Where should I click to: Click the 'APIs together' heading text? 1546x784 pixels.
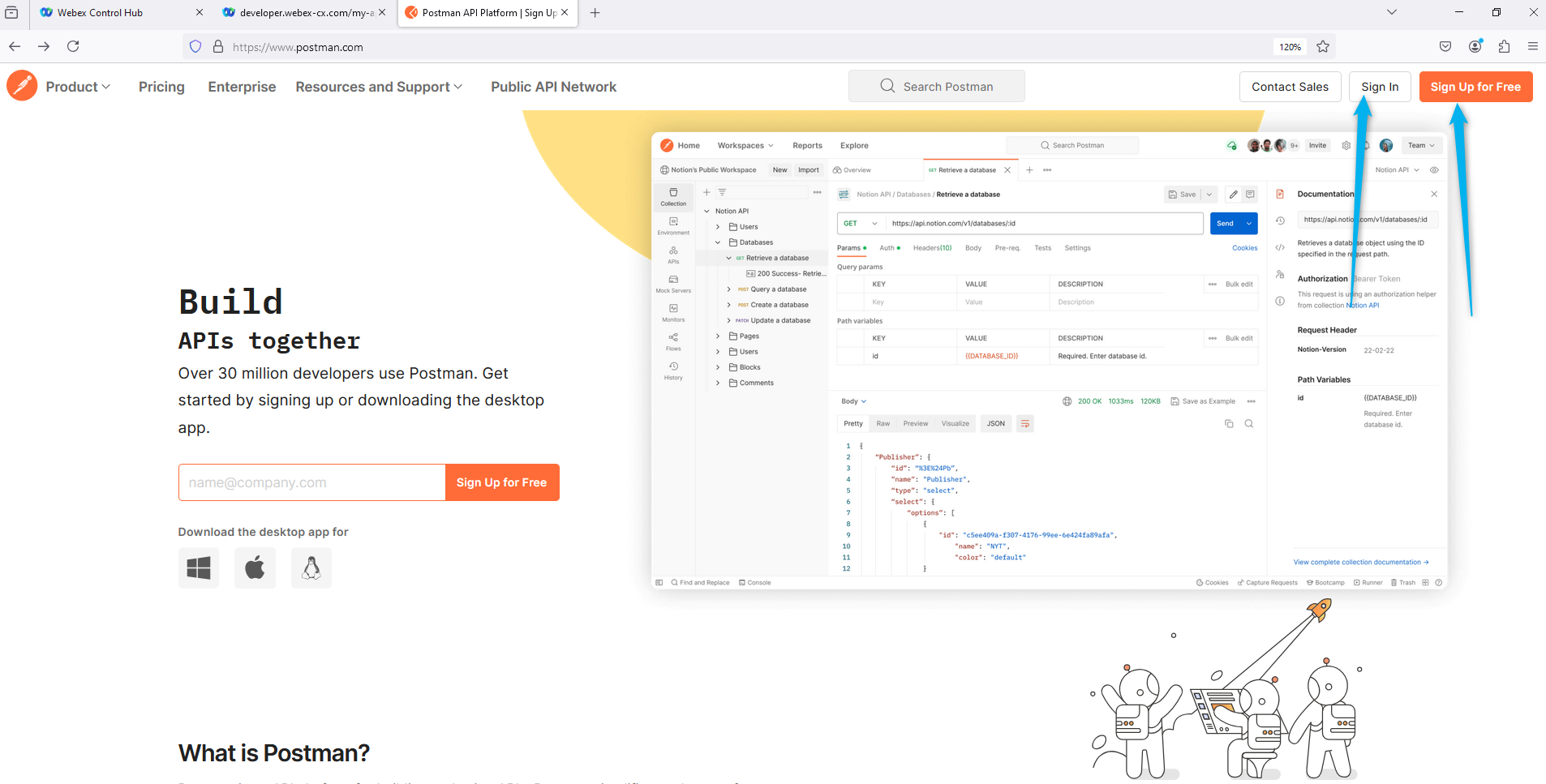tap(269, 341)
